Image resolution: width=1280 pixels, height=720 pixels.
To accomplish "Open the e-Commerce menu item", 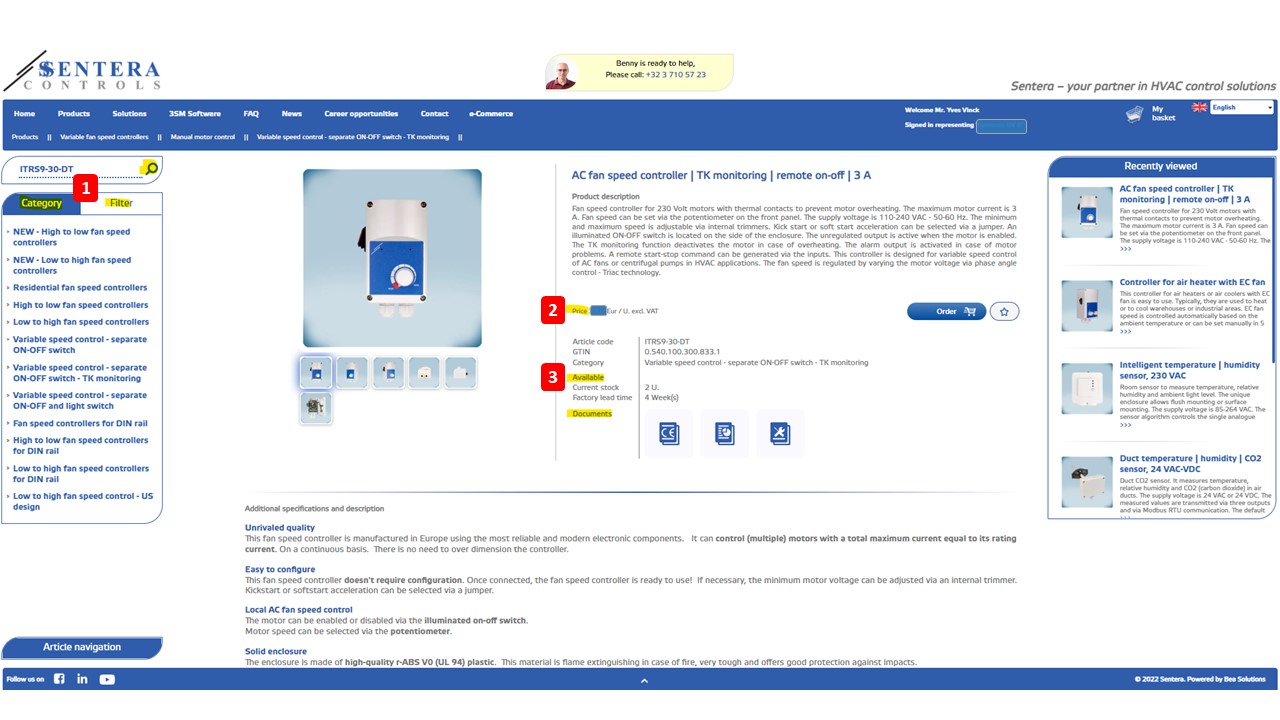I will 491,114.
